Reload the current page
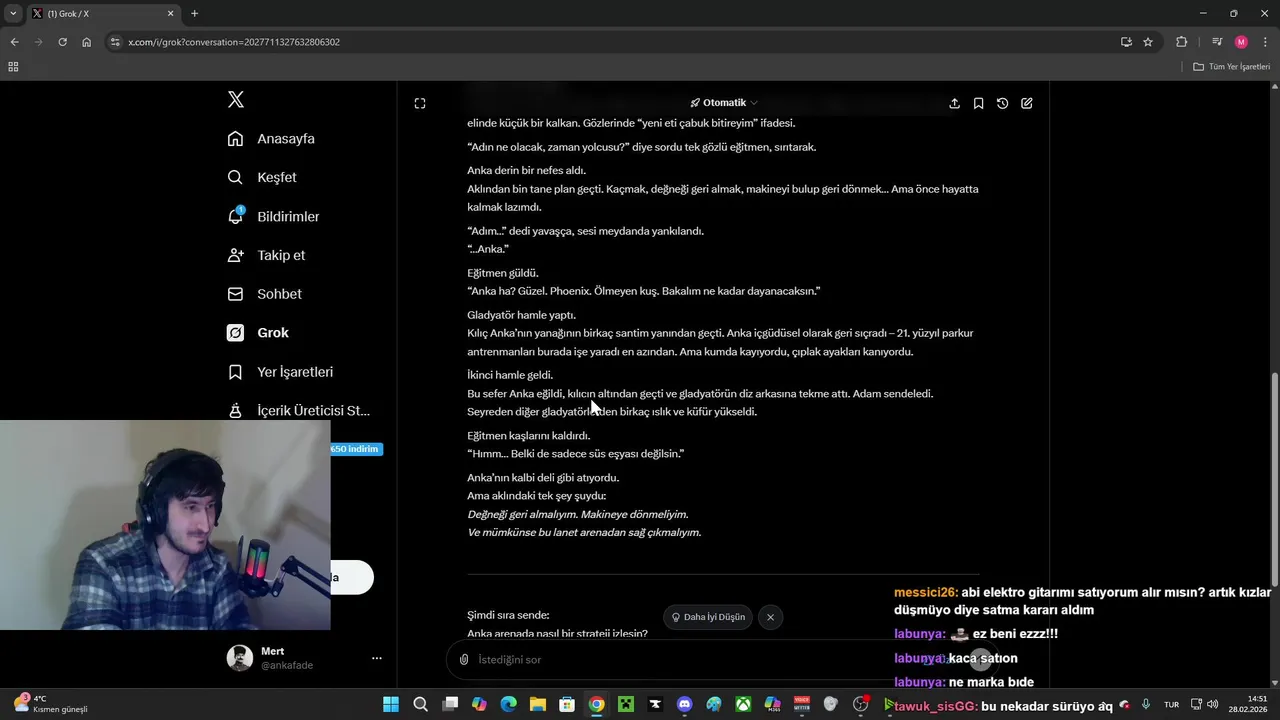The image size is (1280, 720). [x=62, y=42]
